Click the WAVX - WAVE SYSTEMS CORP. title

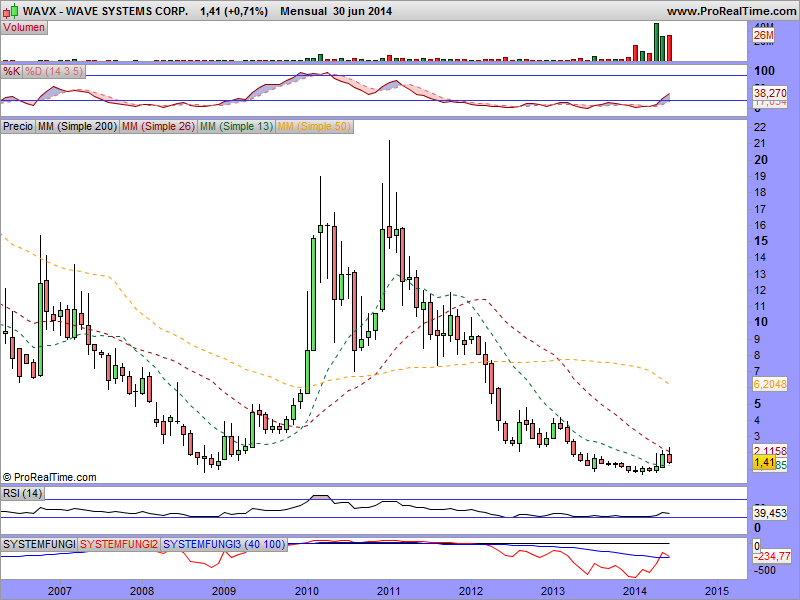coord(105,11)
